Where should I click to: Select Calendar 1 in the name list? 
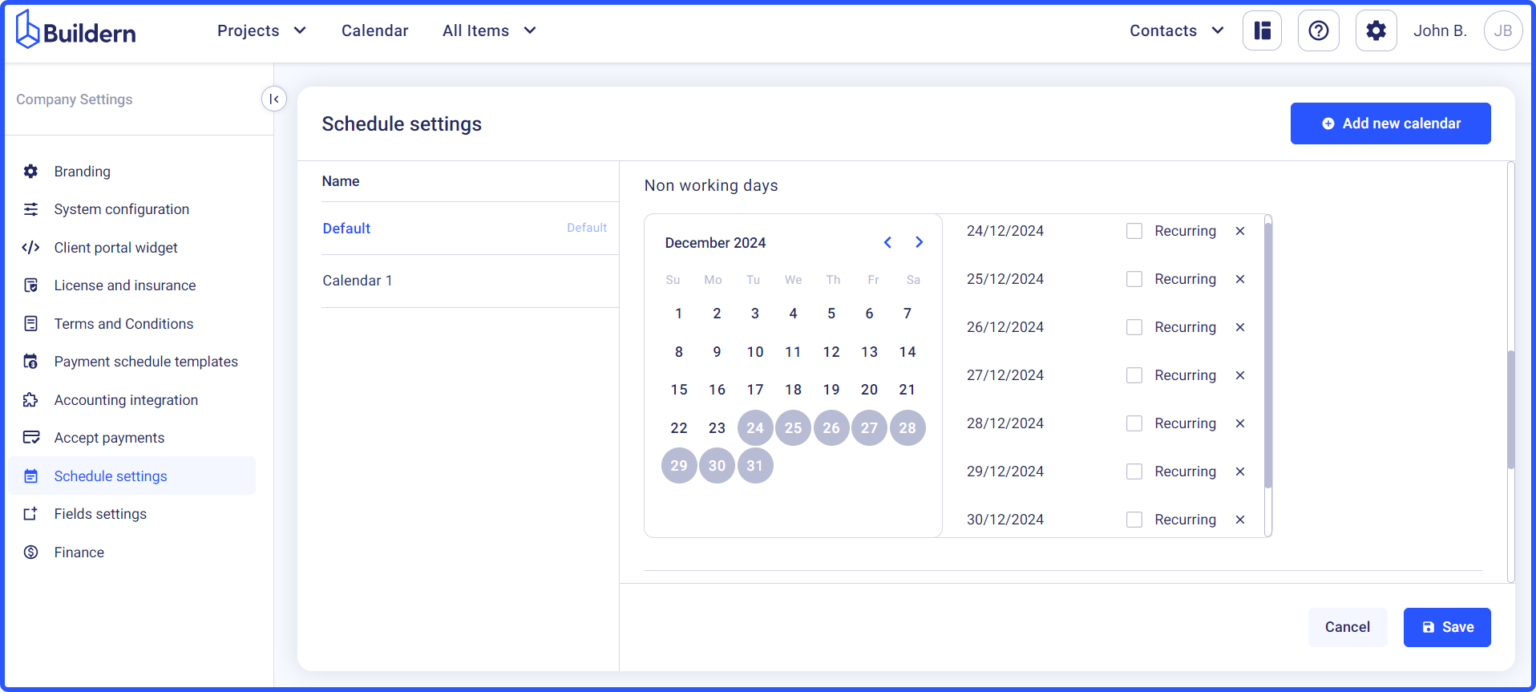click(x=358, y=280)
